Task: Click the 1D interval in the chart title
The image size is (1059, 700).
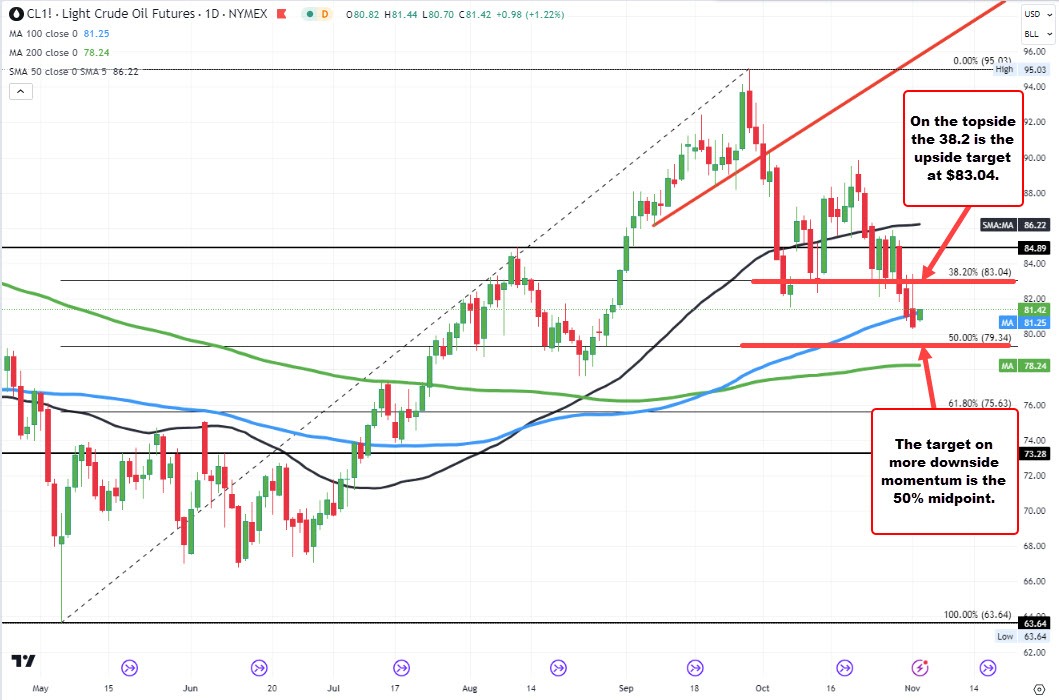Action: click(x=212, y=14)
